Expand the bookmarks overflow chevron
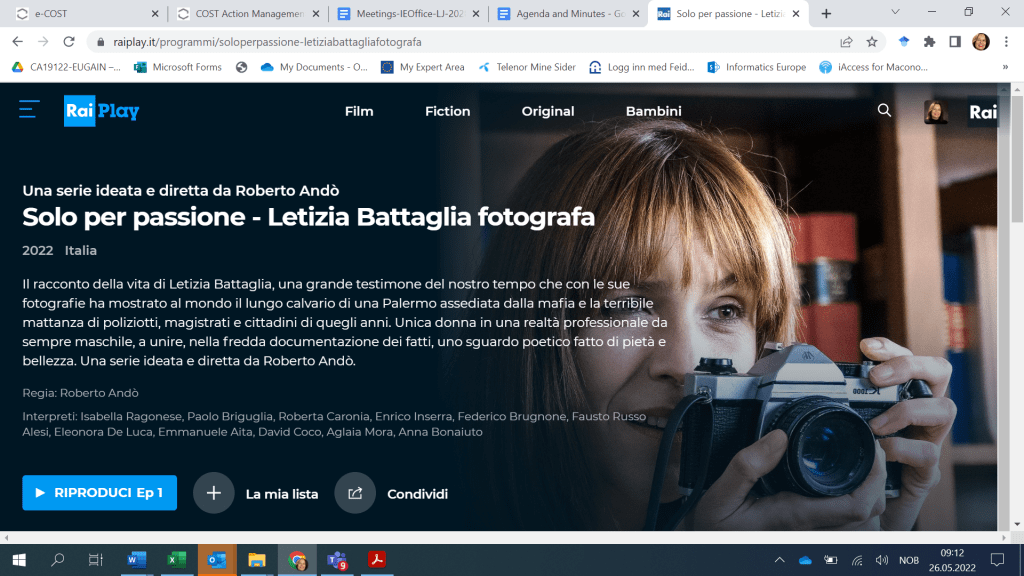 coord(1005,67)
